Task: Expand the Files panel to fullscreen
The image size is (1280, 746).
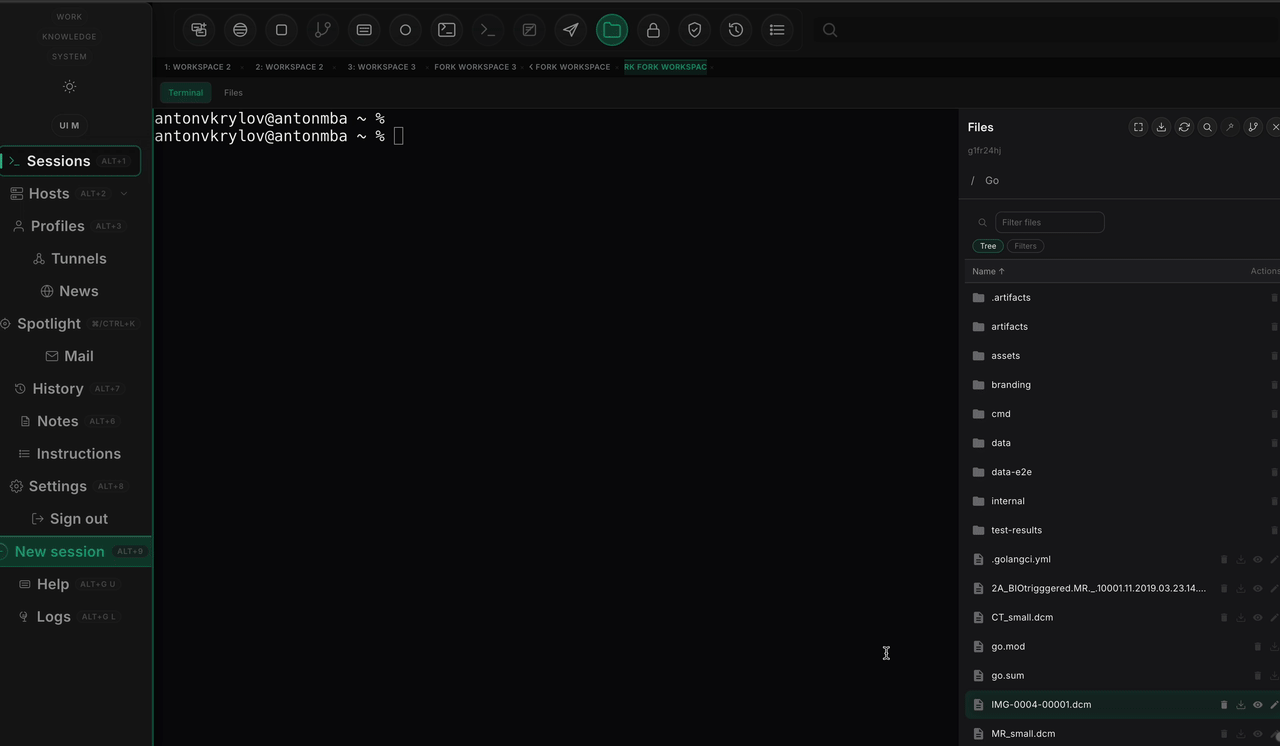Action: pos(1138,127)
